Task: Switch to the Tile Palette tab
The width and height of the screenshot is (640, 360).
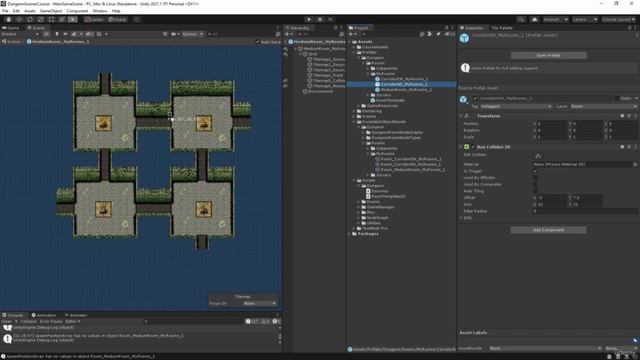Action: pyautogui.click(x=502, y=28)
